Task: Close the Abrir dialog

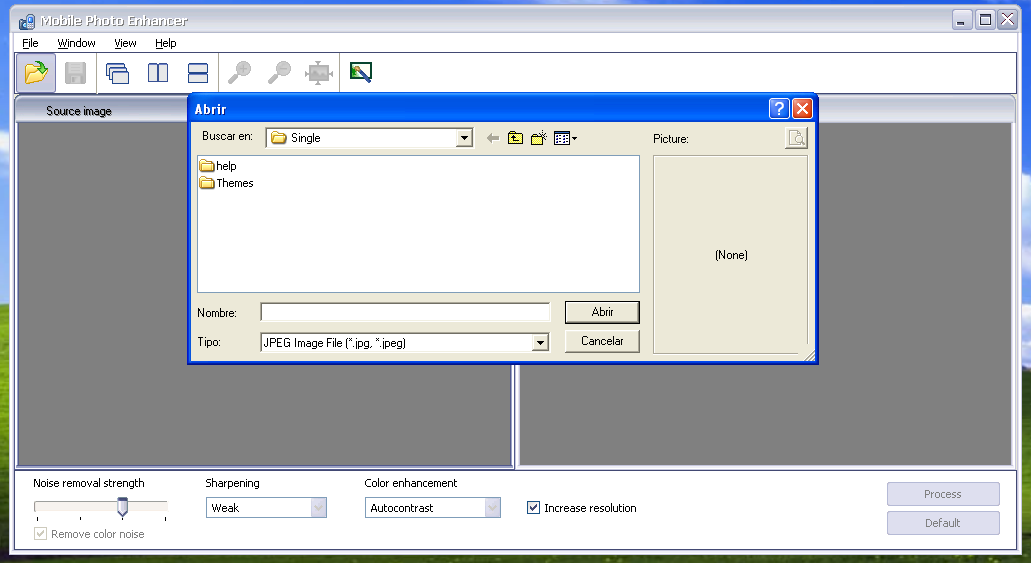Action: point(802,109)
